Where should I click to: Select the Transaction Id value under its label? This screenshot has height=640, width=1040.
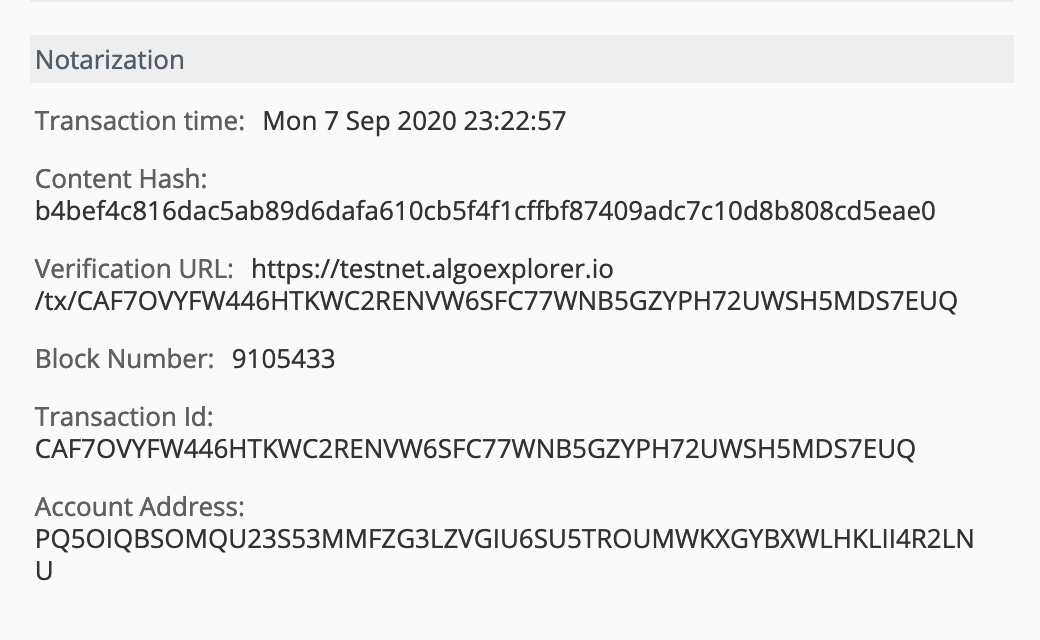474,448
